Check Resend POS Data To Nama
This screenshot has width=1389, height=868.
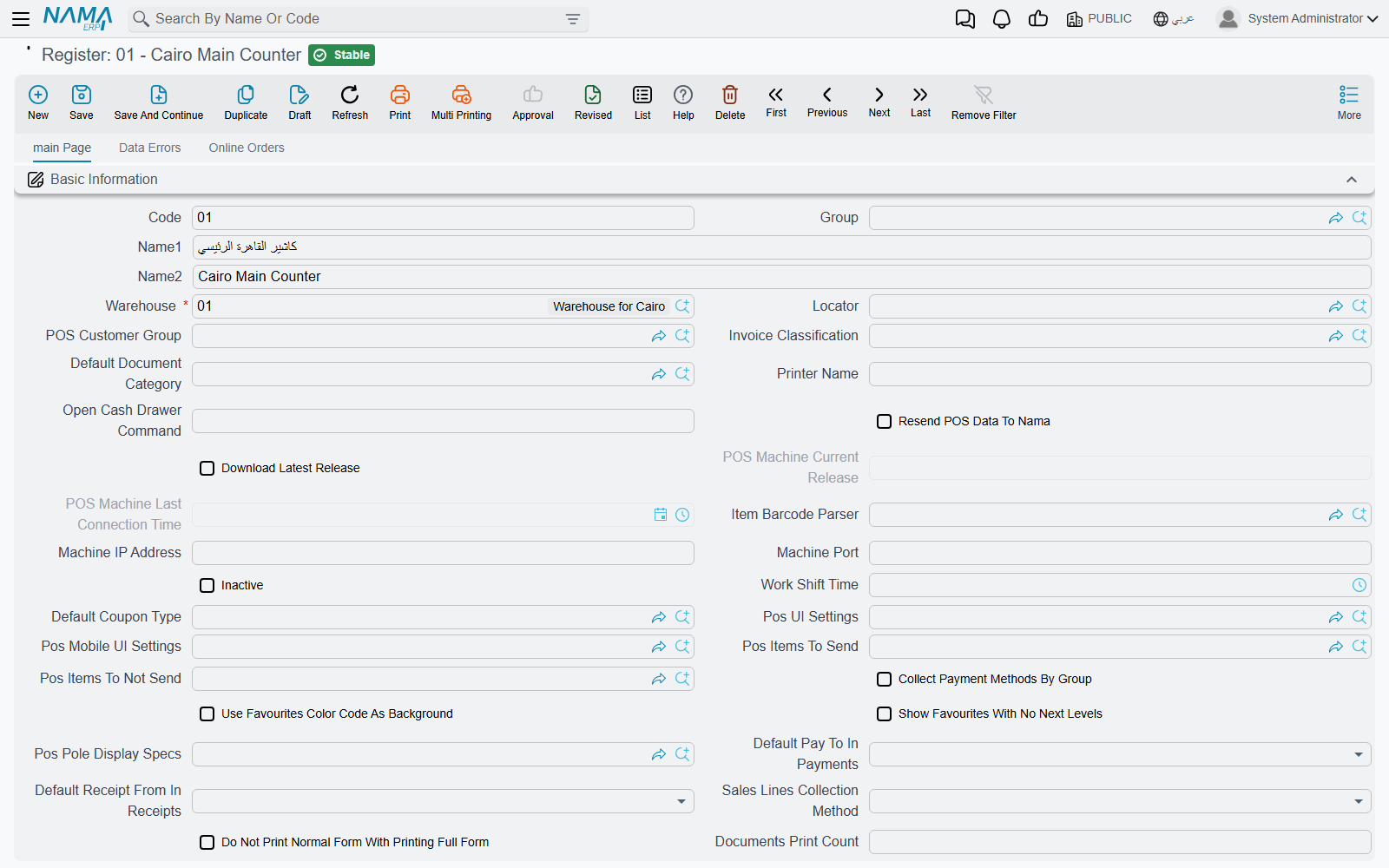coord(884,421)
